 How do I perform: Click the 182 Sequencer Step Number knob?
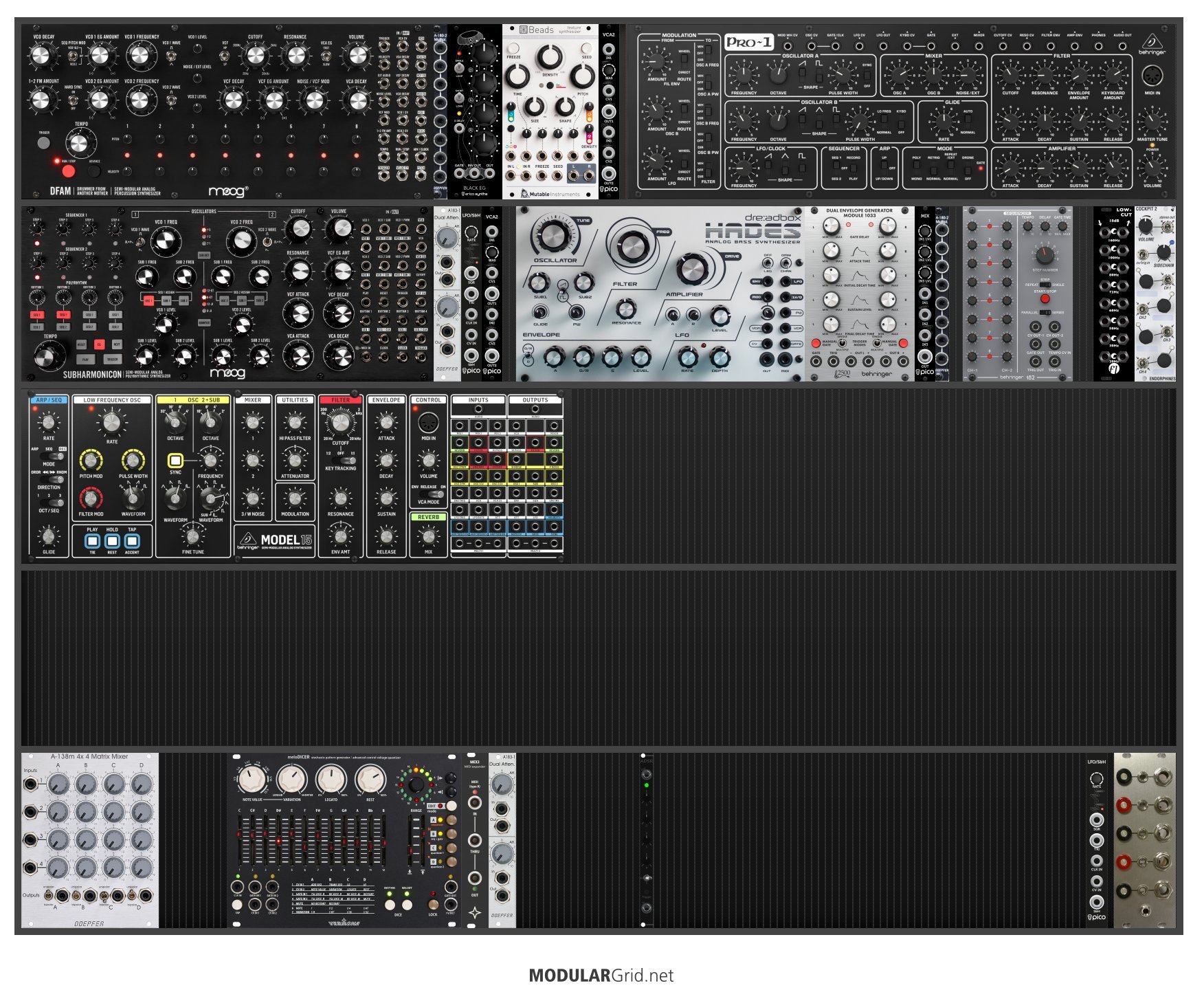1044,256
